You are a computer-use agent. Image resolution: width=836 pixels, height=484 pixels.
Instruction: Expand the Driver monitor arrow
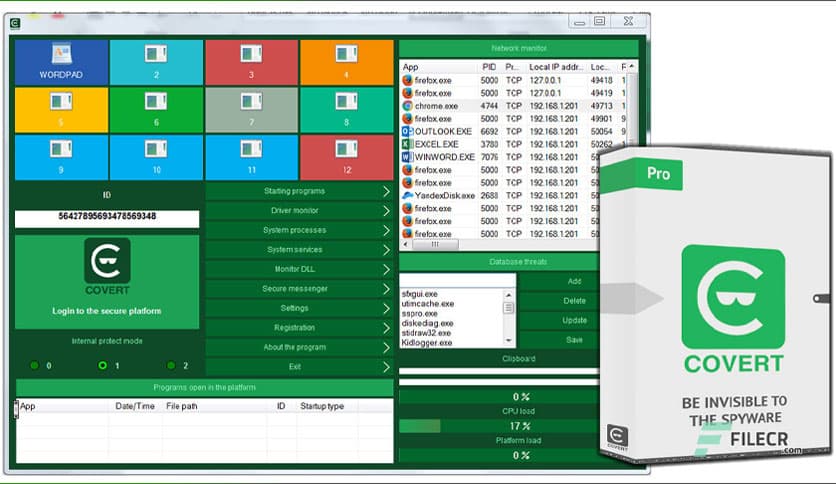coord(386,211)
